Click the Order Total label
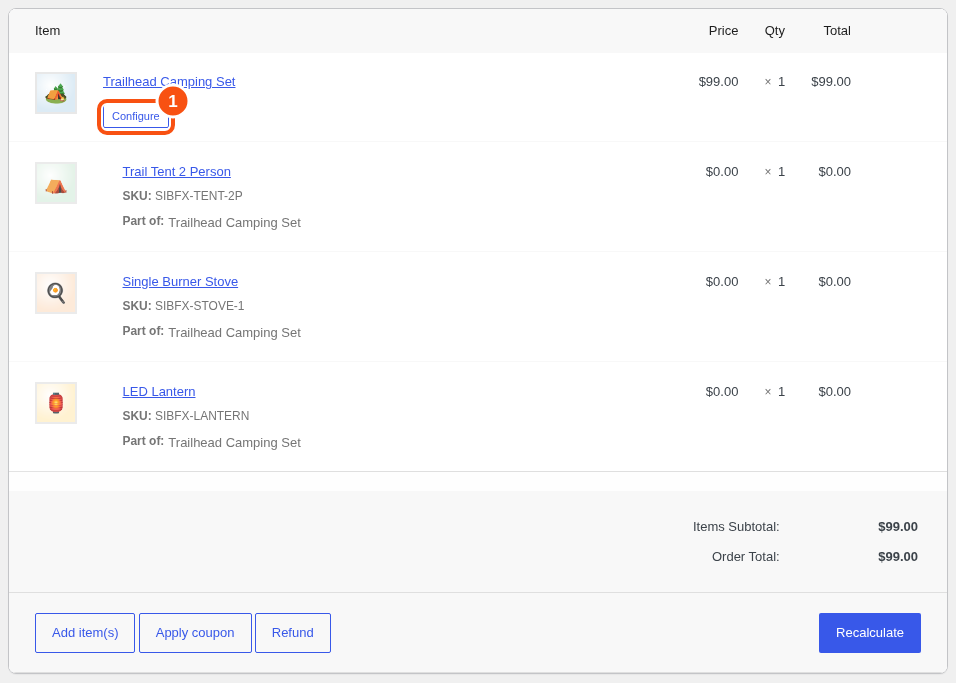 tap(746, 557)
